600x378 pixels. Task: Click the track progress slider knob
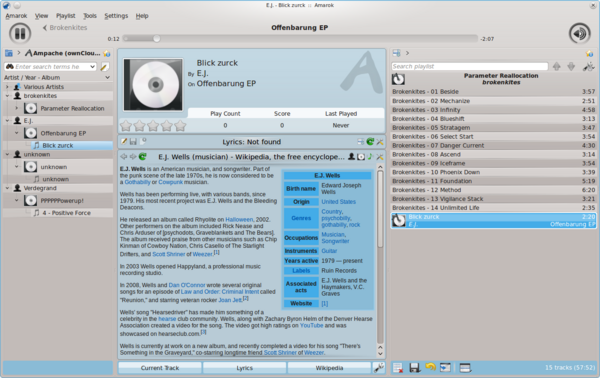pyautogui.click(x=157, y=39)
